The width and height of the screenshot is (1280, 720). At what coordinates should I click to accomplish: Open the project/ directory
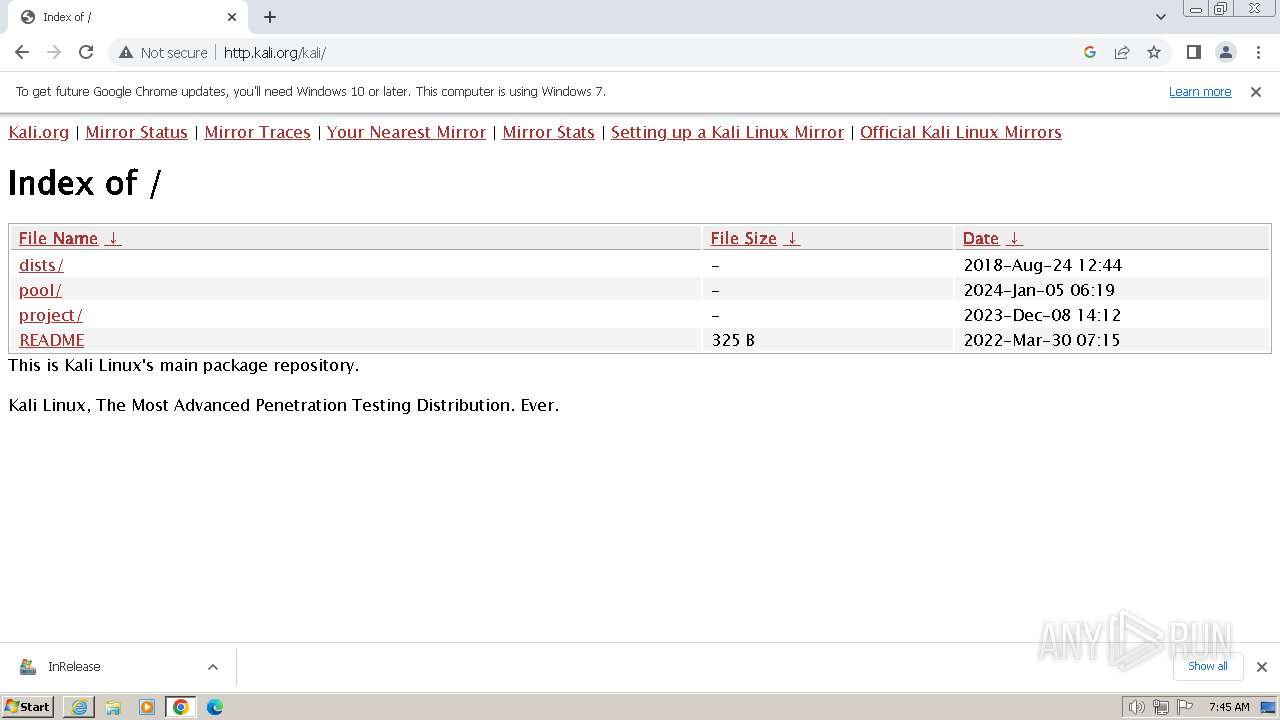pyautogui.click(x=51, y=315)
